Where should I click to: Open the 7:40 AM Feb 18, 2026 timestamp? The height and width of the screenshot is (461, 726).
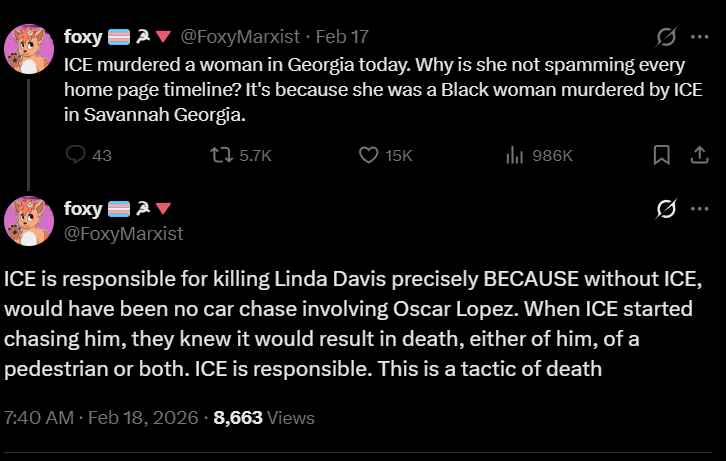pyautogui.click(x=101, y=417)
